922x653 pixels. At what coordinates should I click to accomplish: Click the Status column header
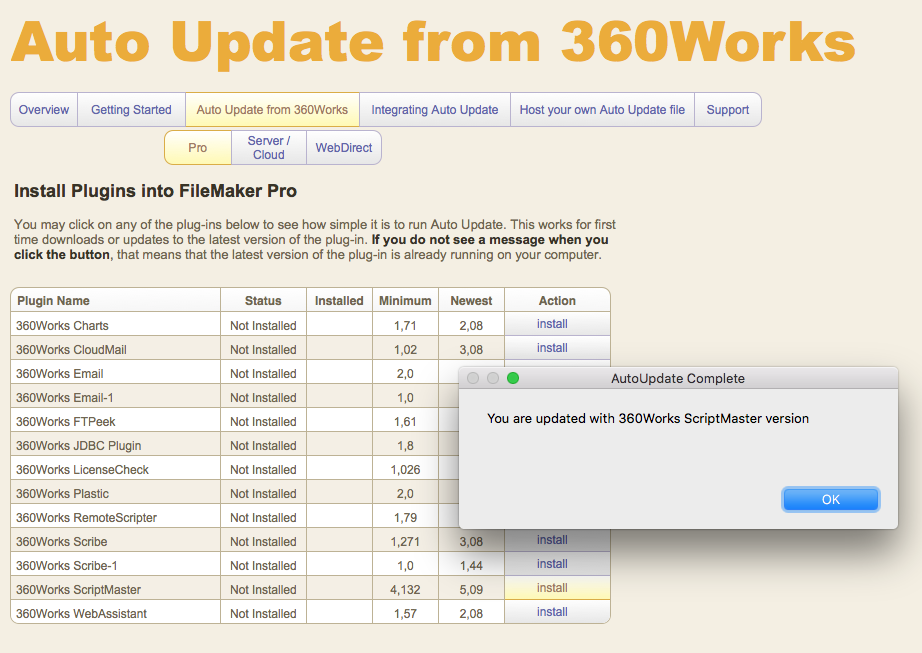pyautogui.click(x=263, y=300)
